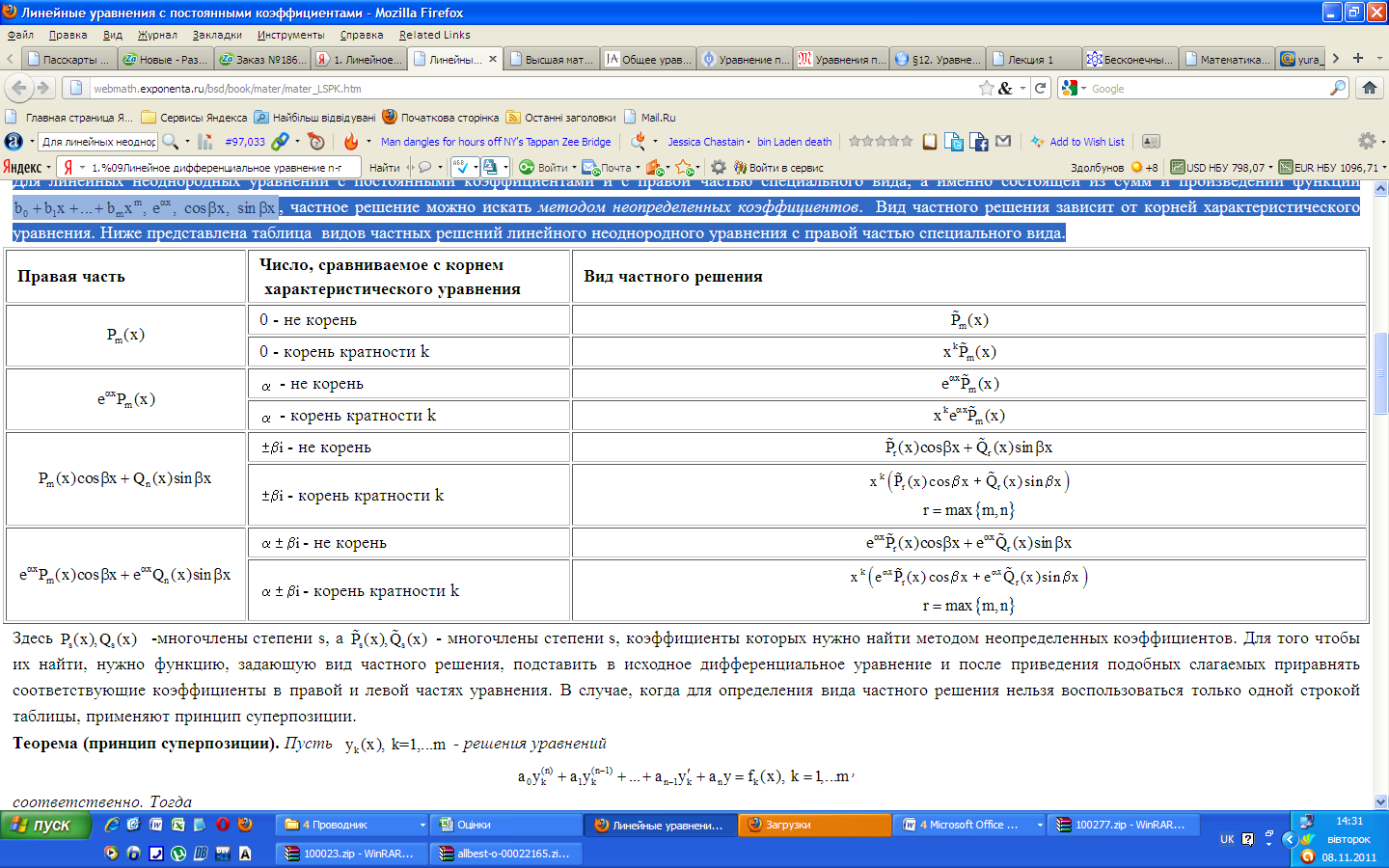Click the URL address bar field
The height and width of the screenshot is (868, 1389).
point(531,88)
